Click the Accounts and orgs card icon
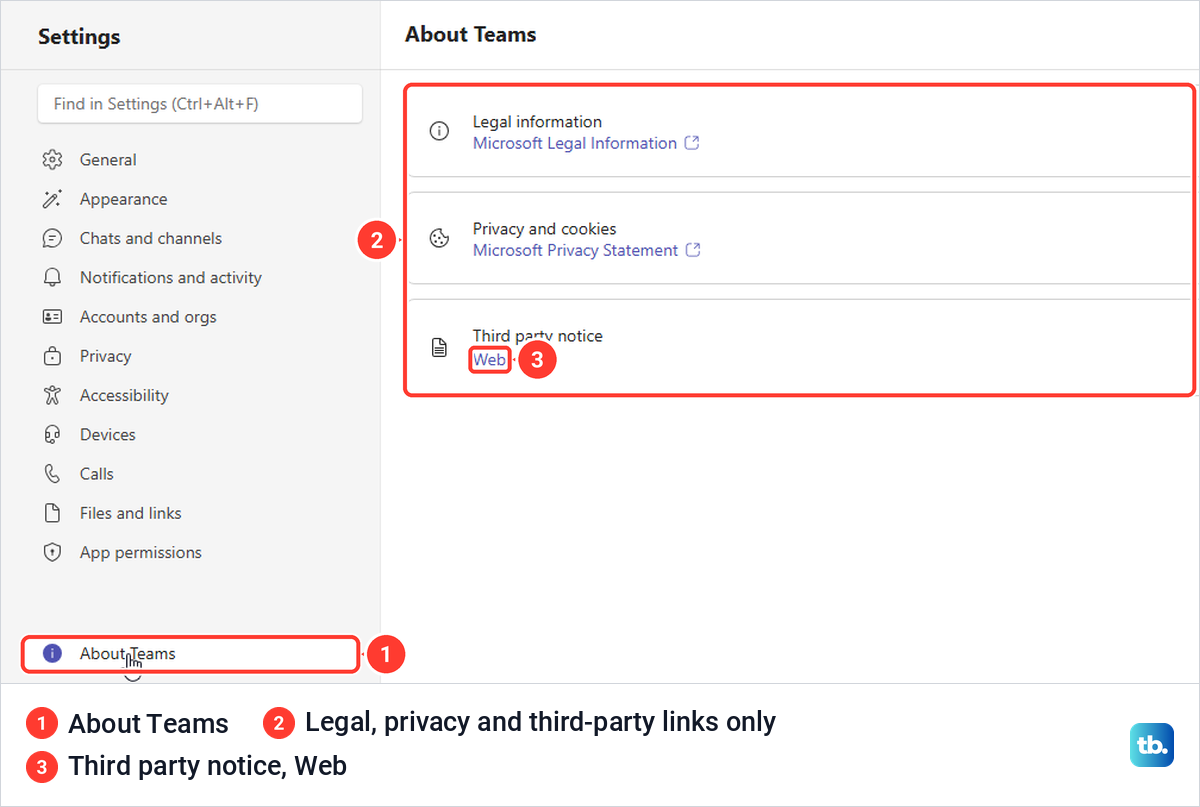This screenshot has width=1200, height=807. 53,317
